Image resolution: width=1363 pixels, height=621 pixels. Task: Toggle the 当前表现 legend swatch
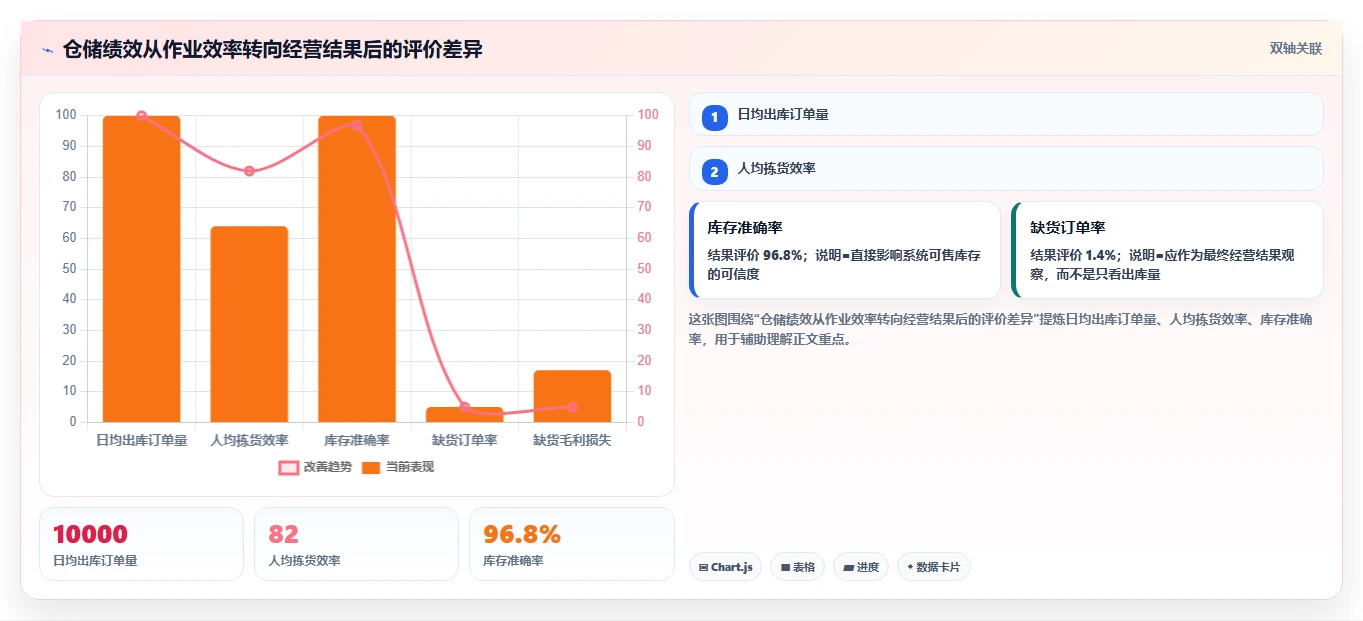(x=371, y=467)
